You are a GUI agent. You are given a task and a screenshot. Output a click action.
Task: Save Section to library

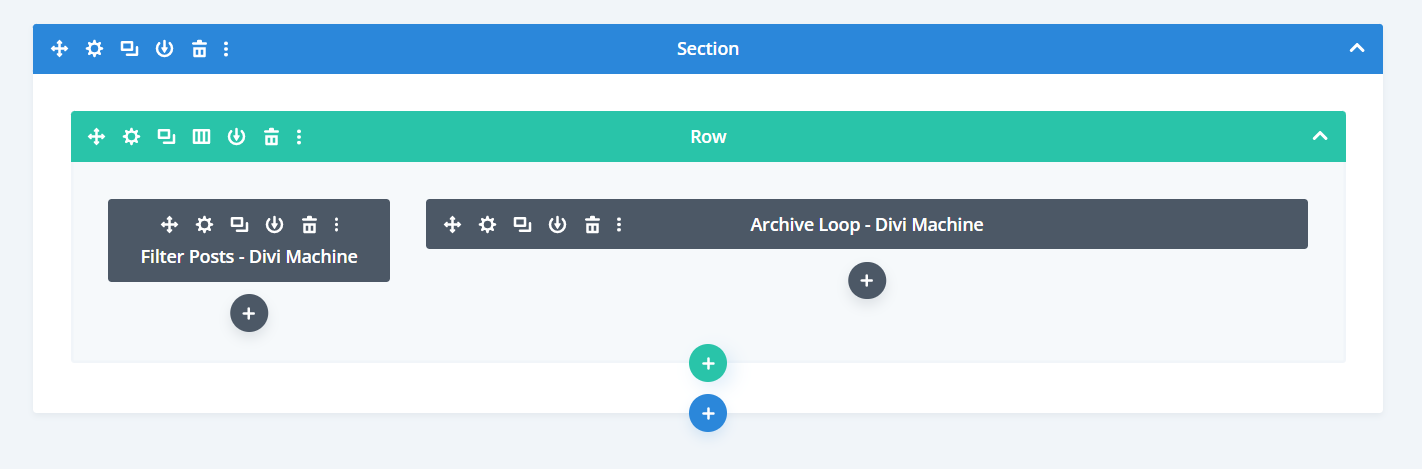pyautogui.click(x=164, y=49)
